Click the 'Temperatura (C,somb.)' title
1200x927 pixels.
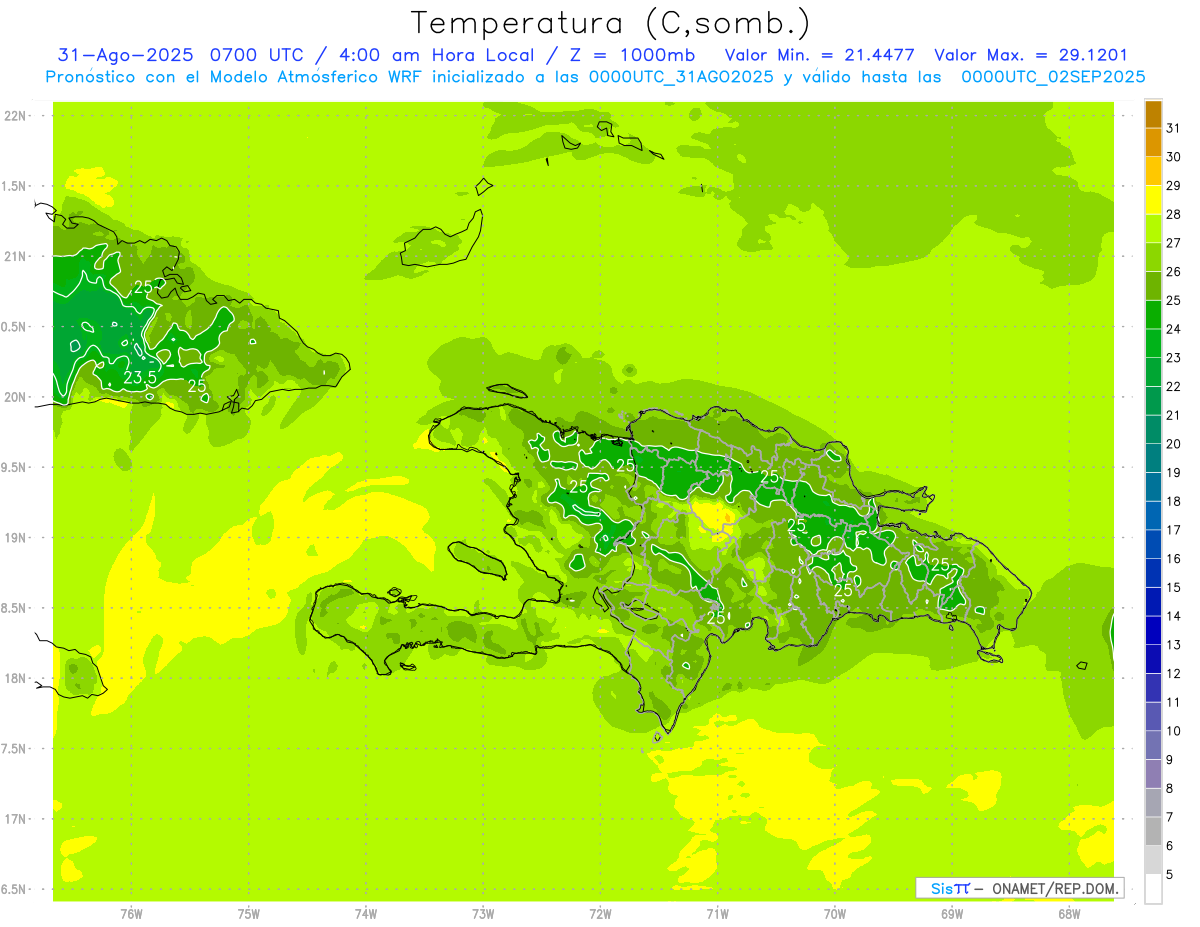[611, 22]
